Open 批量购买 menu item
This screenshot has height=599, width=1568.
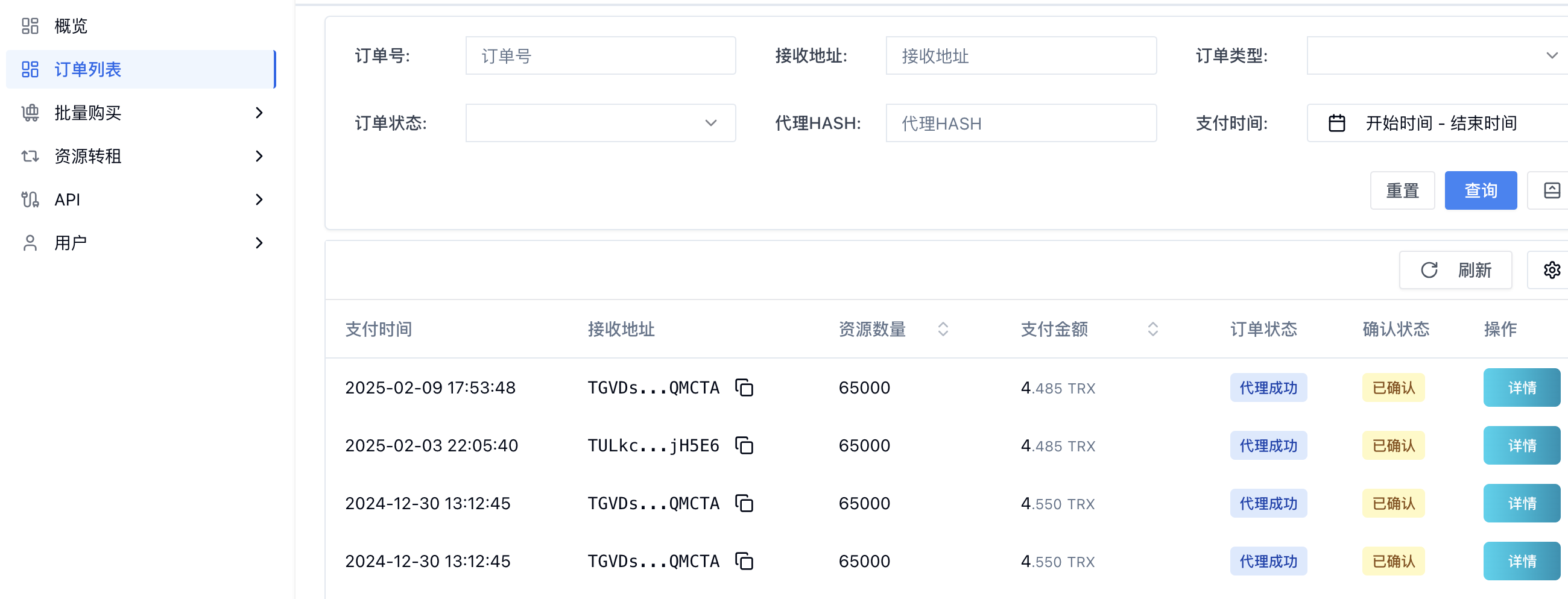coord(141,113)
